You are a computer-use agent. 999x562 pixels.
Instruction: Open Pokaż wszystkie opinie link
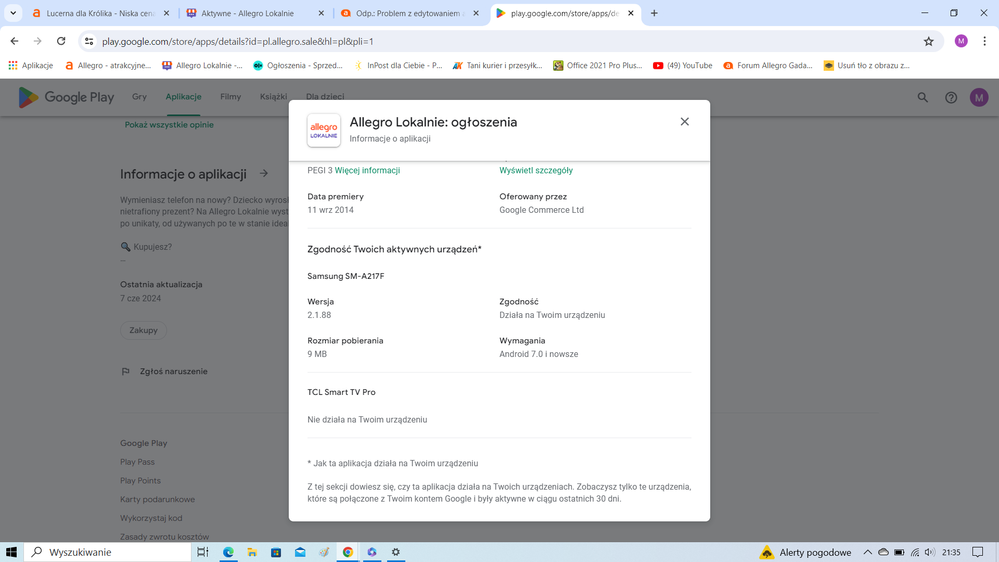(x=169, y=125)
